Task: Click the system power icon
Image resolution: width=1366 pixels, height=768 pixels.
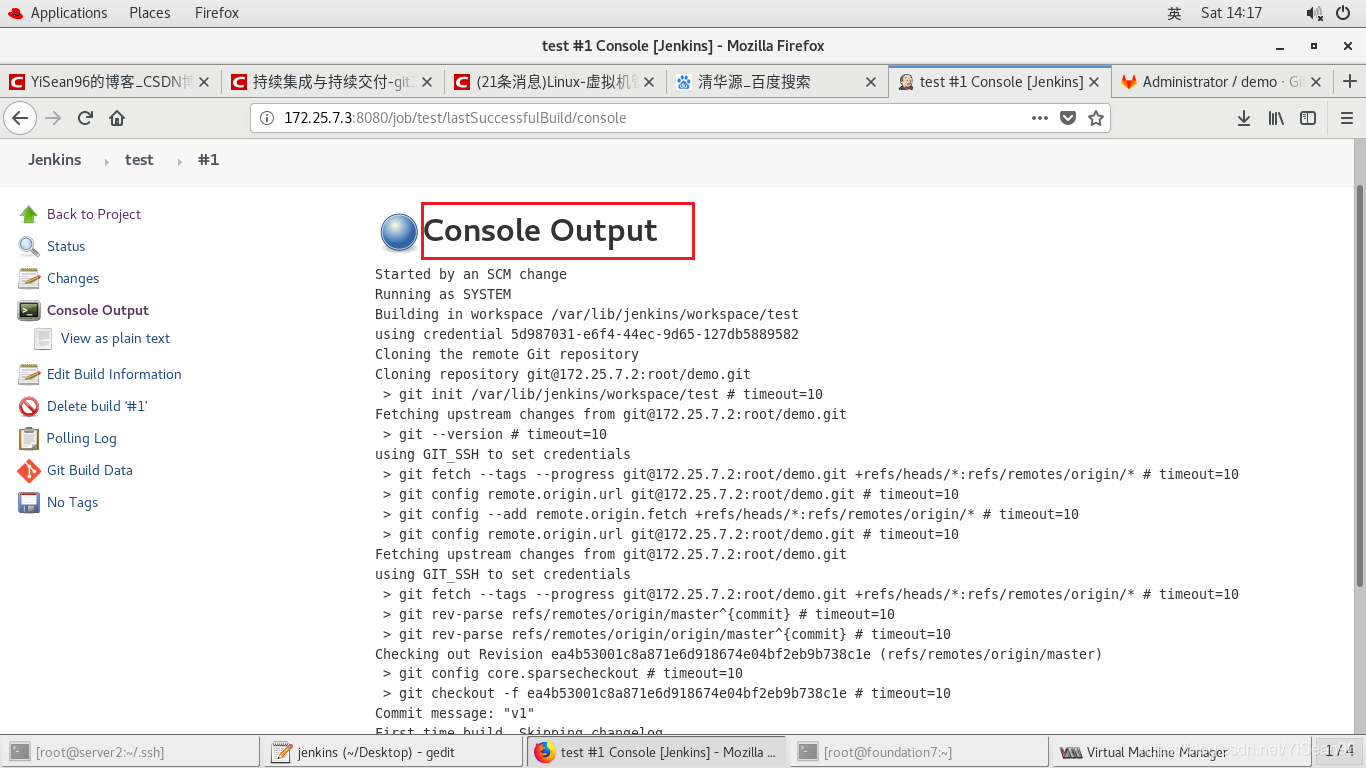Action: 1342,13
